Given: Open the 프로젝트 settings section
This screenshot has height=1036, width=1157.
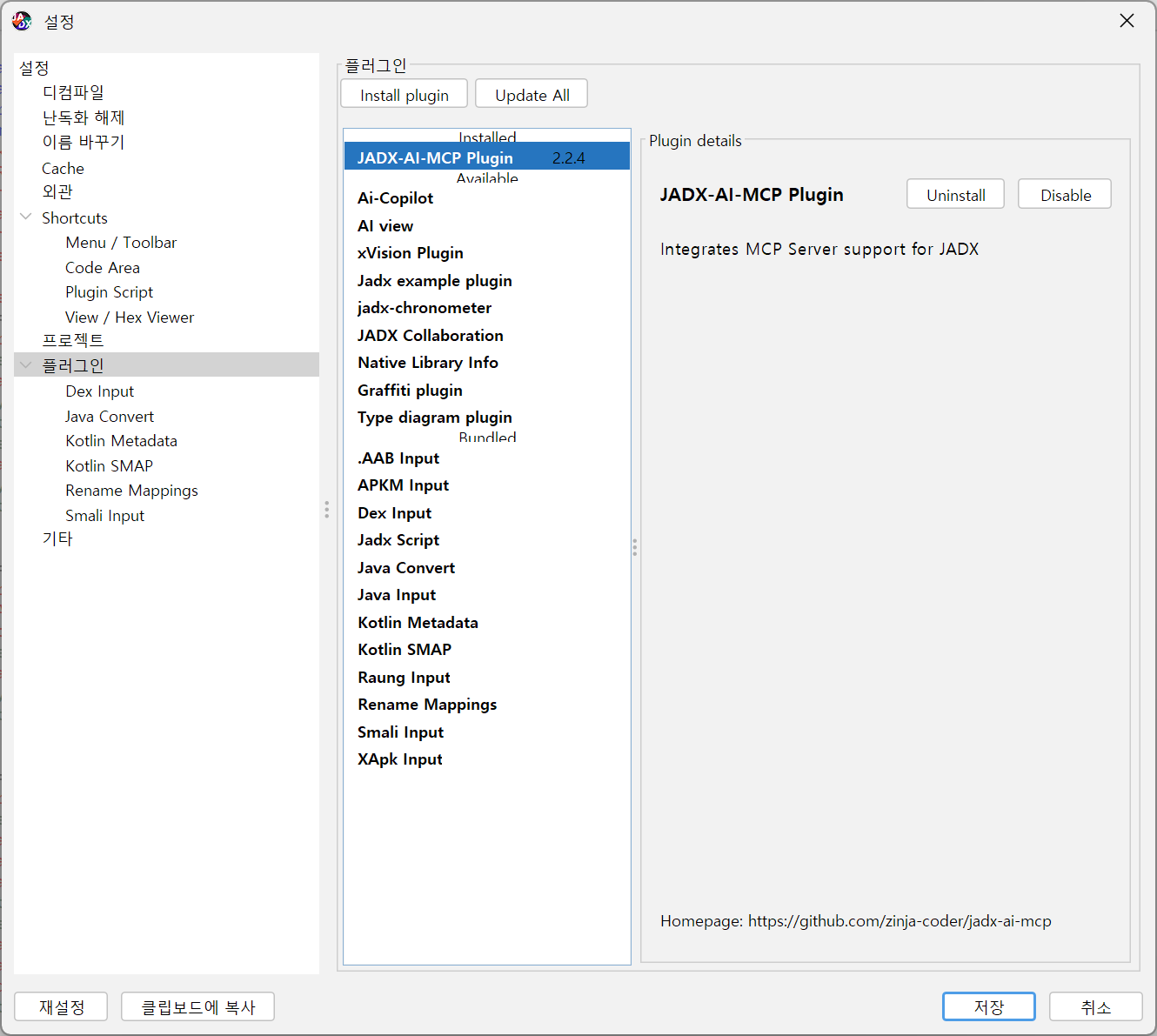Looking at the screenshot, I should coord(73,340).
